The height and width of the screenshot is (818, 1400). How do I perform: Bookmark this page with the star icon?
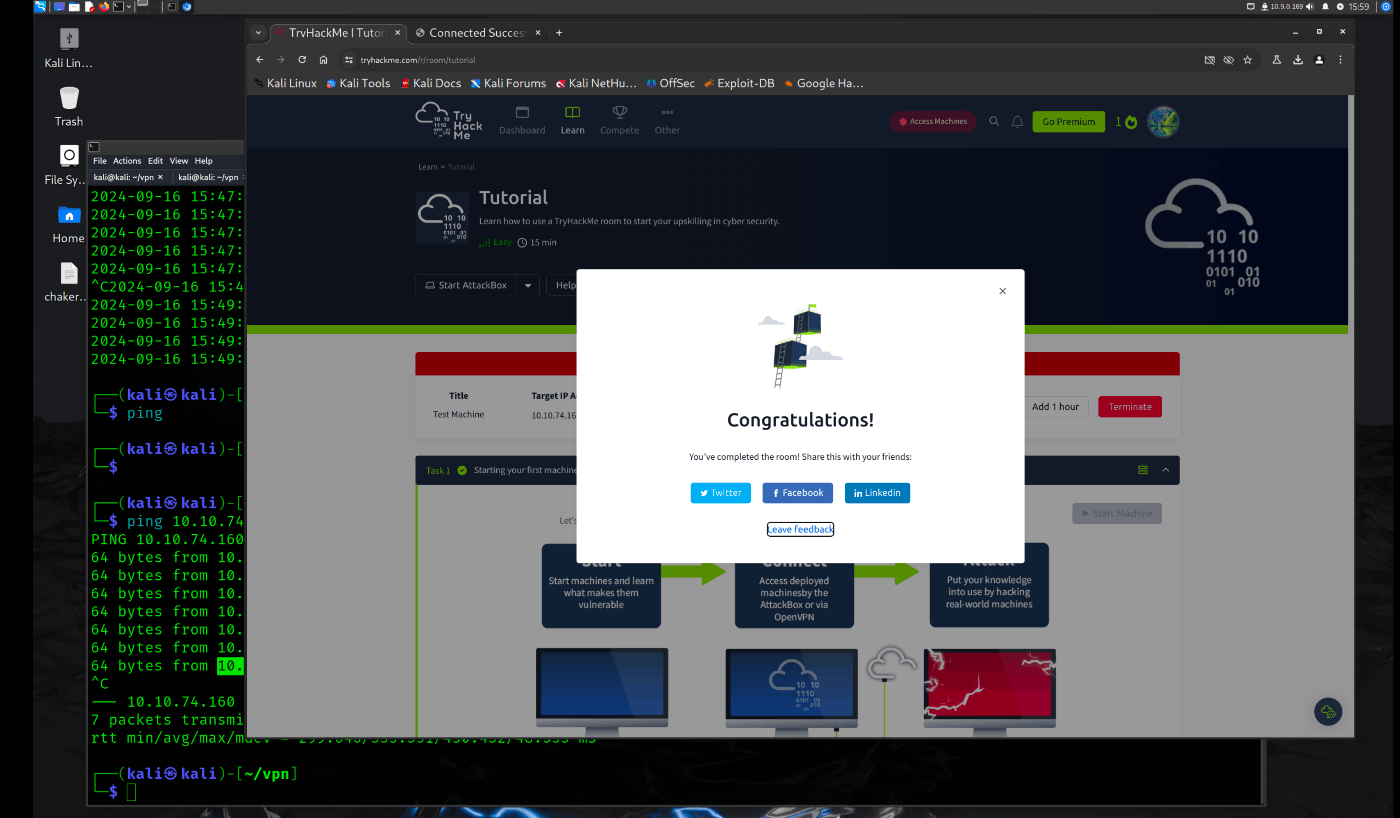click(x=1247, y=60)
